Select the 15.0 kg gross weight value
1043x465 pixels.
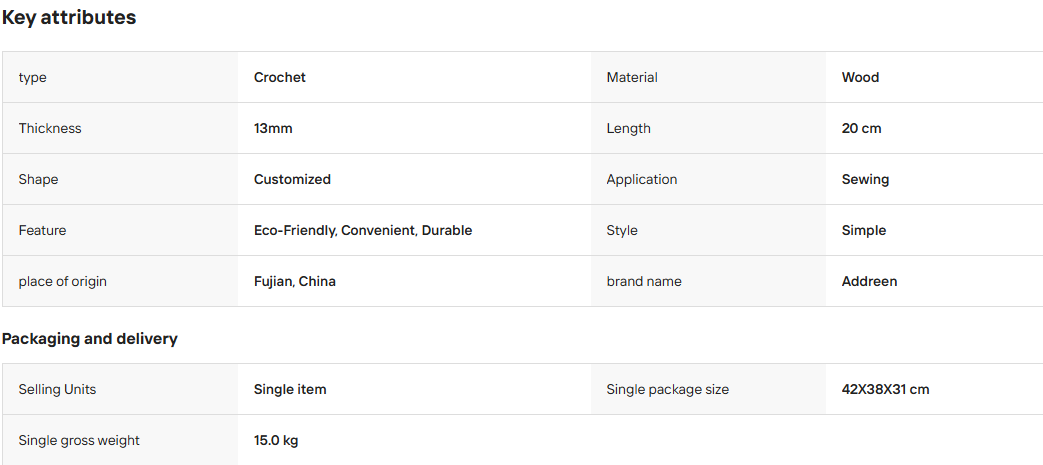tap(275, 440)
